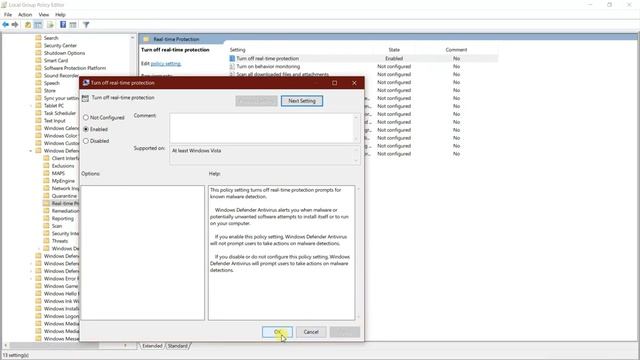
Task: Click the Comment column header in the list
Action: tap(456, 50)
